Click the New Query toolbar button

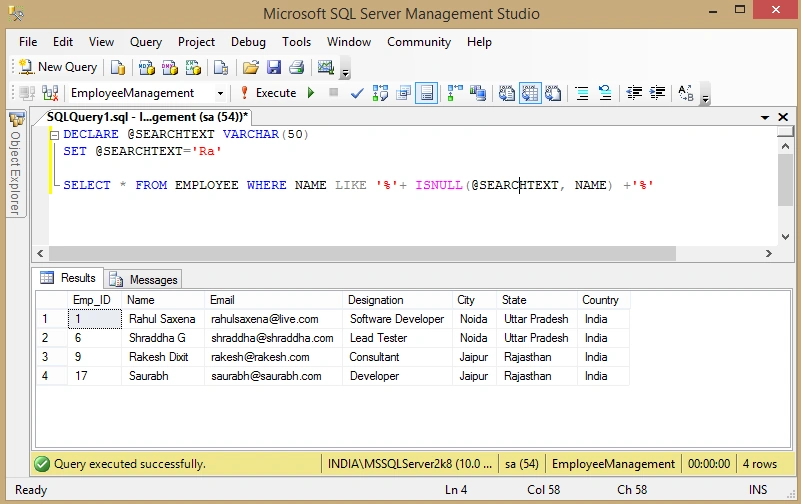click(x=58, y=67)
